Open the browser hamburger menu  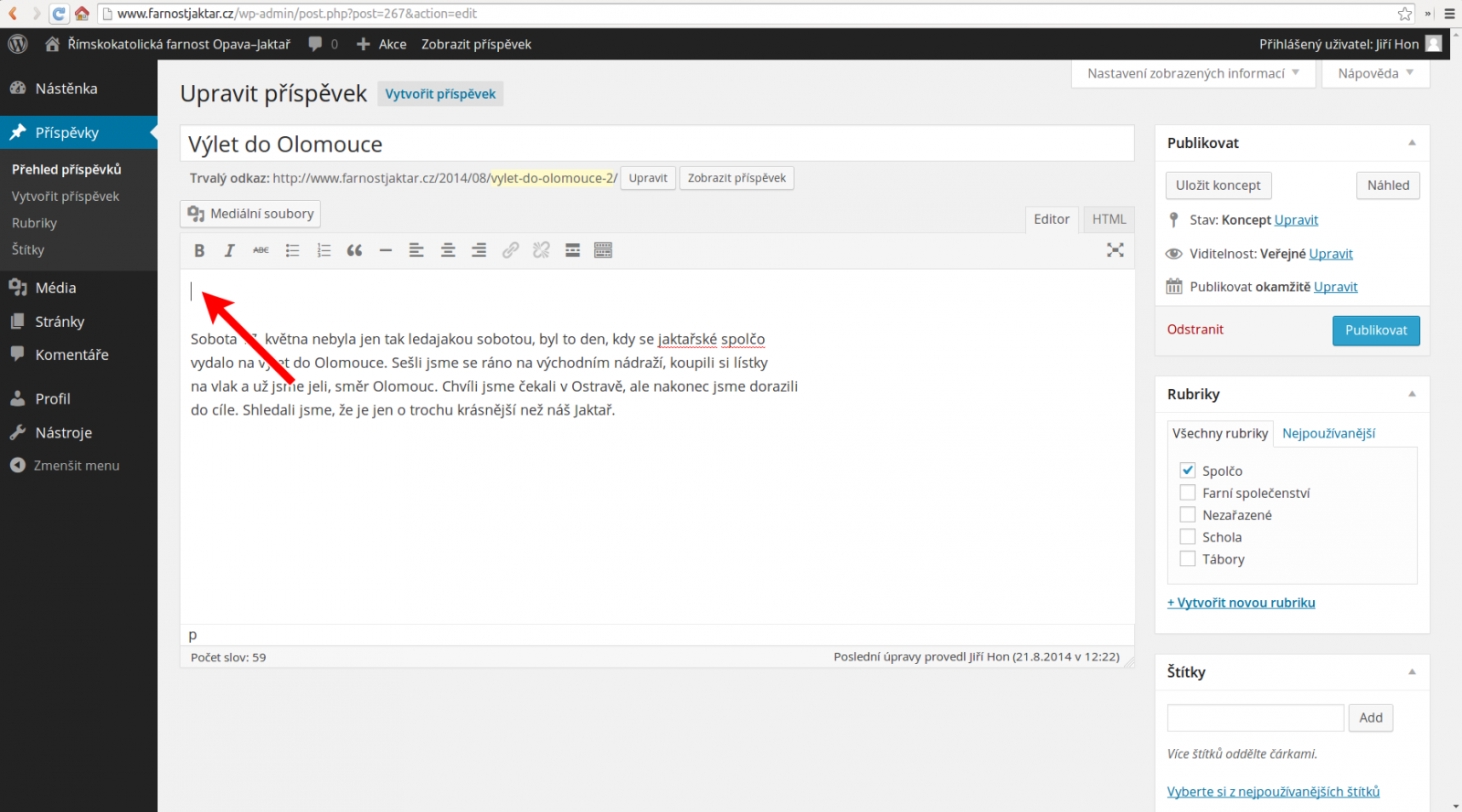[1449, 14]
